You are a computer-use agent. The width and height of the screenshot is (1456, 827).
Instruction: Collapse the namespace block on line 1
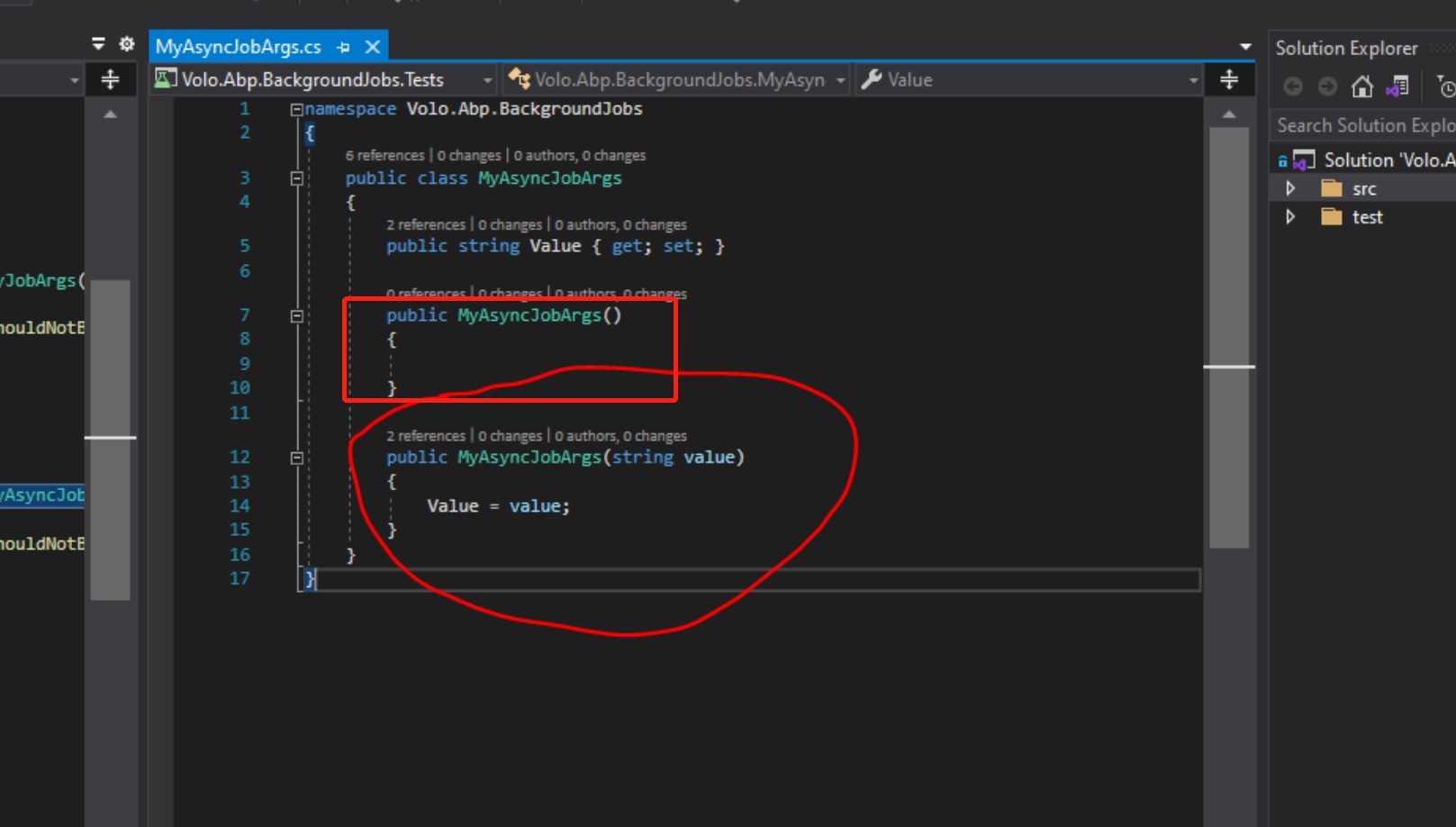pos(296,109)
